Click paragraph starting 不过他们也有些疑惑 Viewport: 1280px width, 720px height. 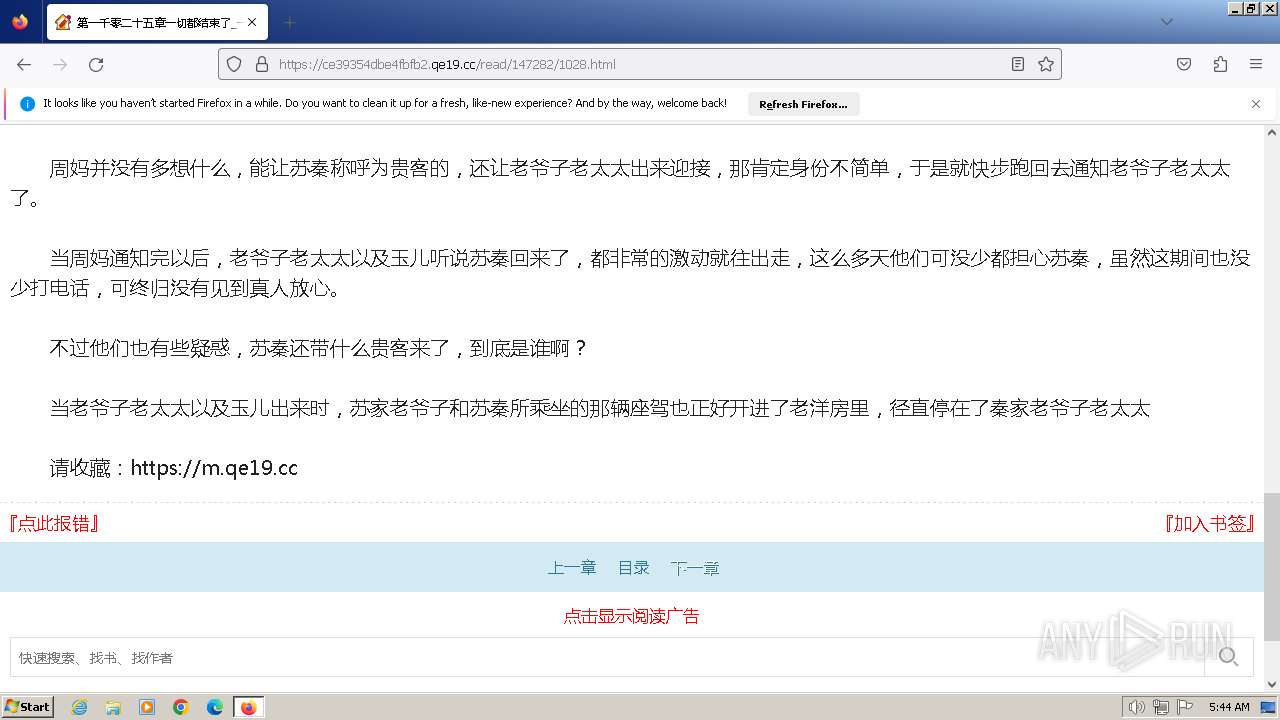tap(318, 348)
